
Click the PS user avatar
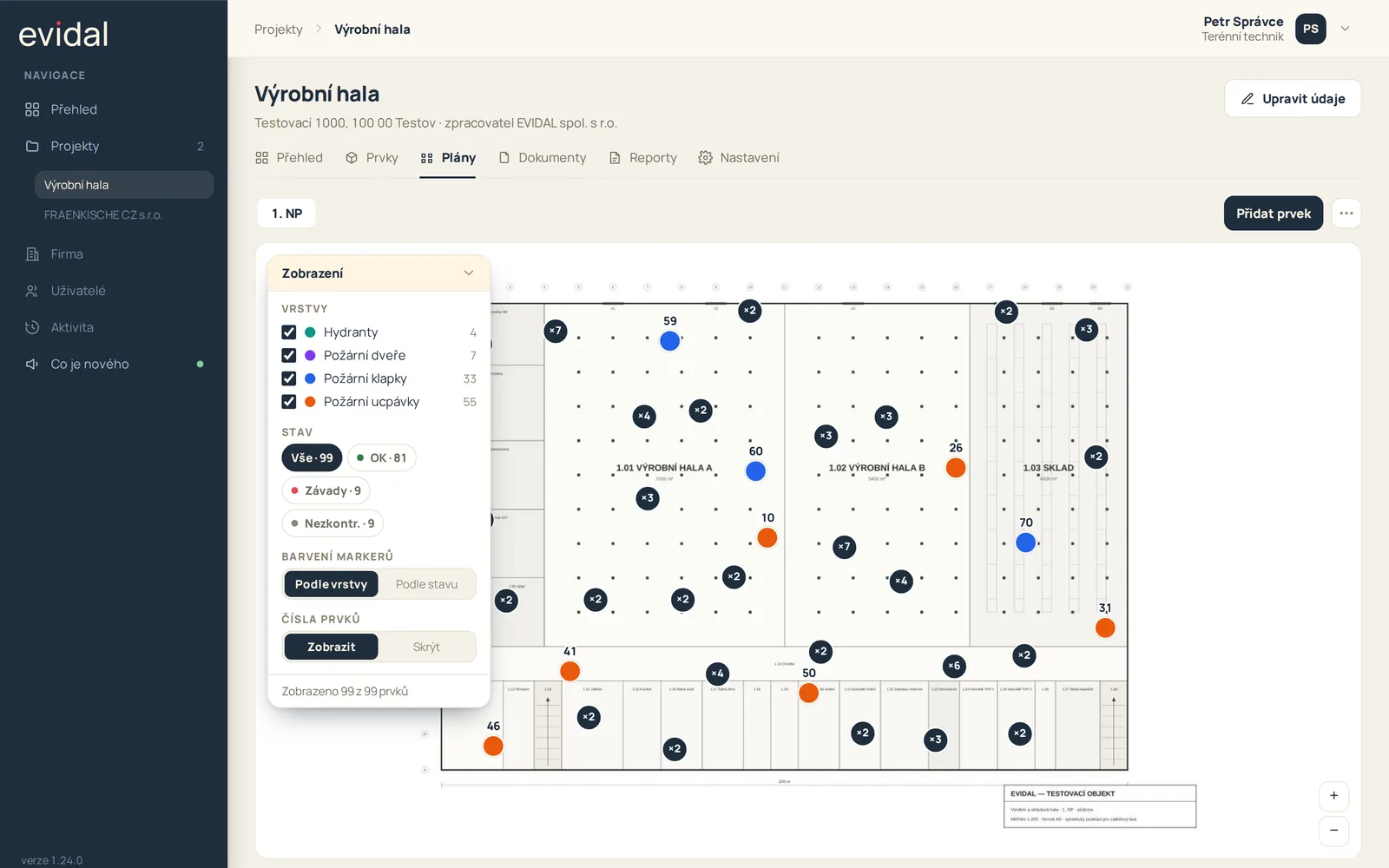pyautogui.click(x=1310, y=29)
